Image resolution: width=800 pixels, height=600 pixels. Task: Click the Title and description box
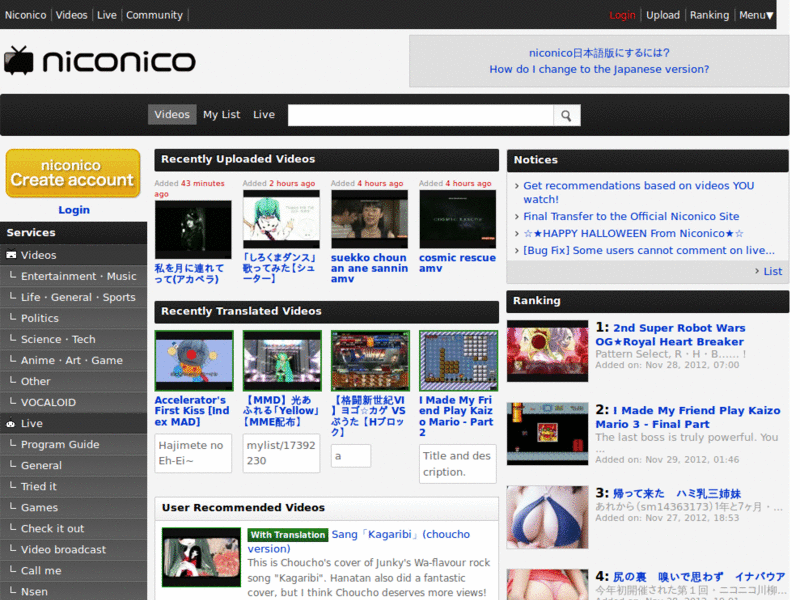[x=458, y=464]
